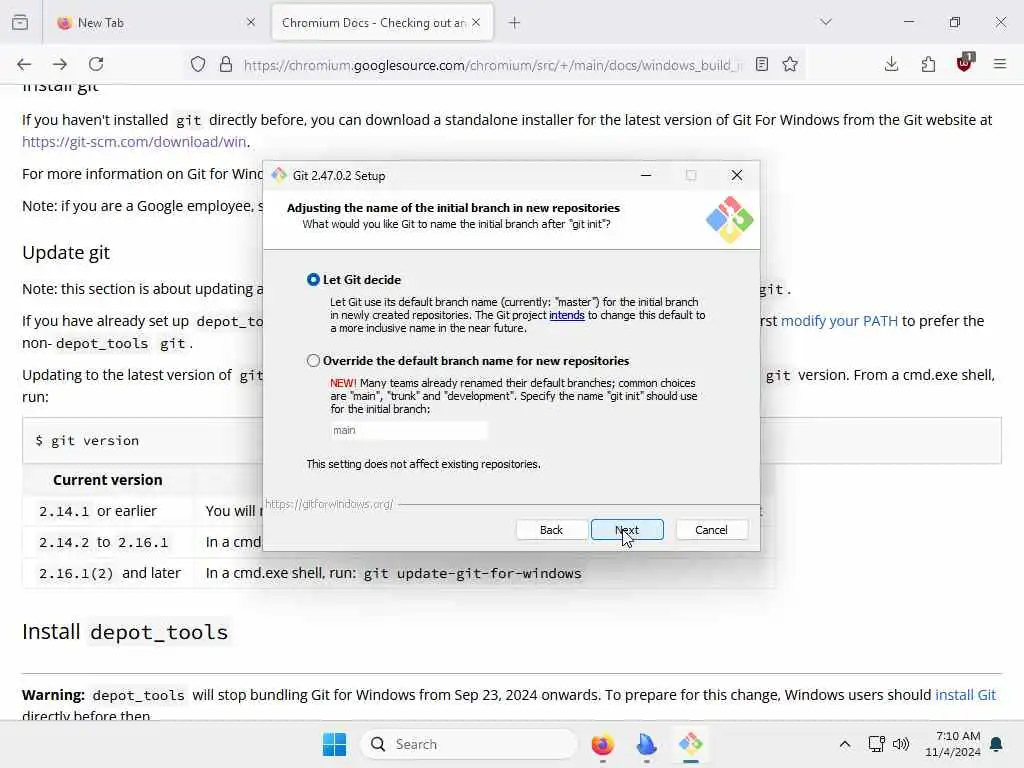1024x768 pixels.
Task: Open the install Git link in warning
Action: pos(965,694)
